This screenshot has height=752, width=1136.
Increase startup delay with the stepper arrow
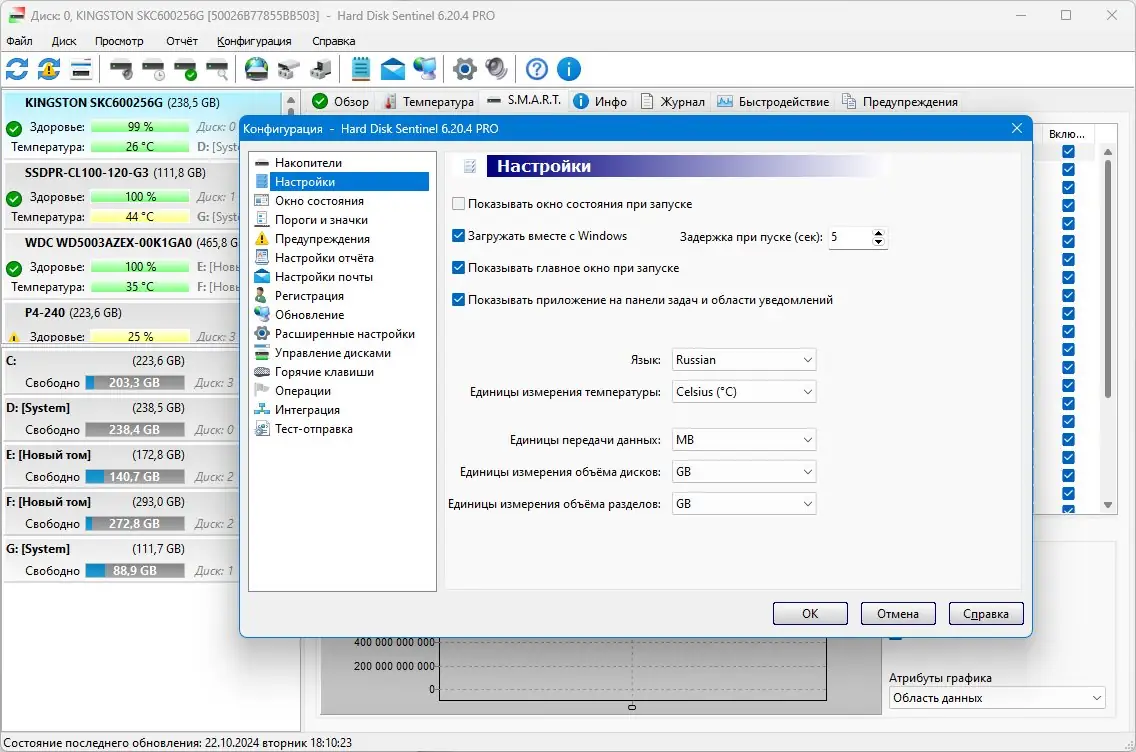878,233
